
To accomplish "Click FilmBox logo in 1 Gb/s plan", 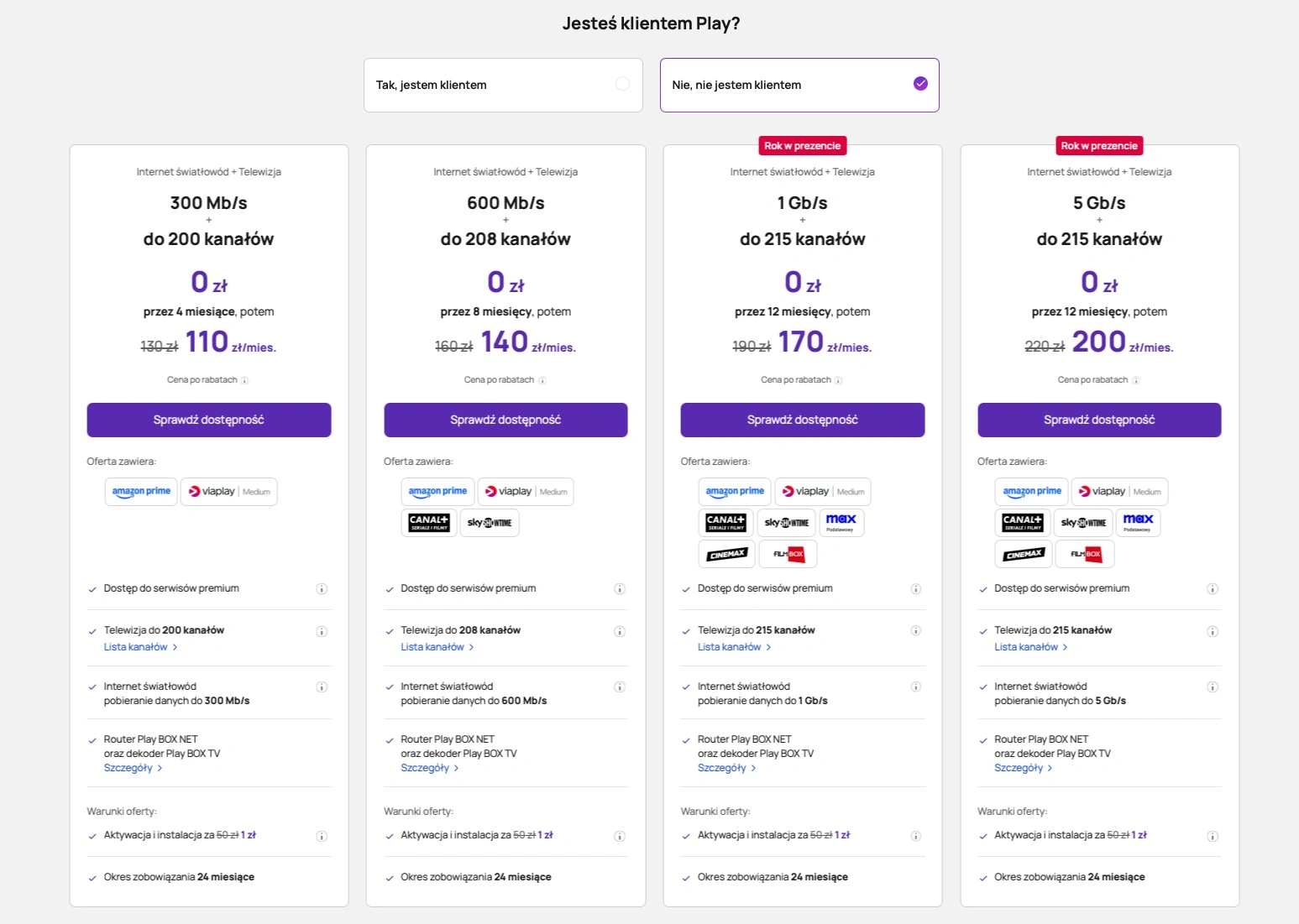I will tap(788, 554).
